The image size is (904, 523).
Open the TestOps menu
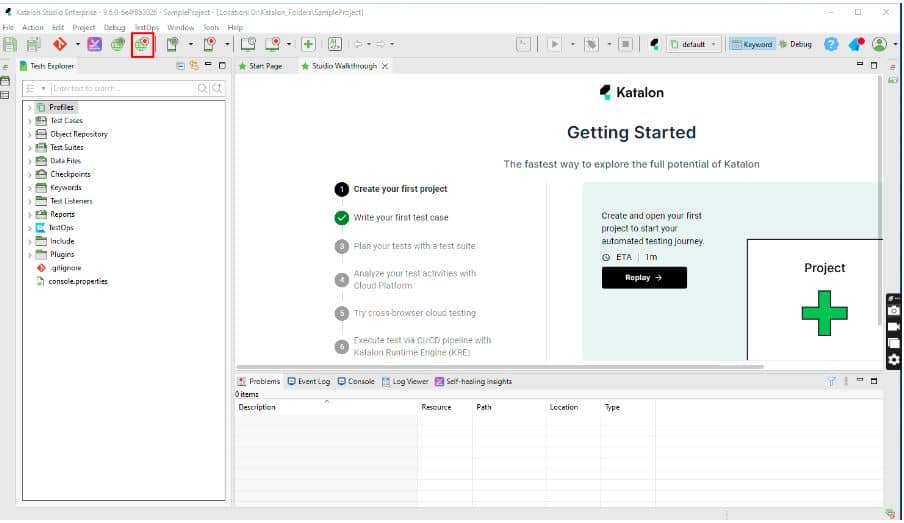(146, 27)
